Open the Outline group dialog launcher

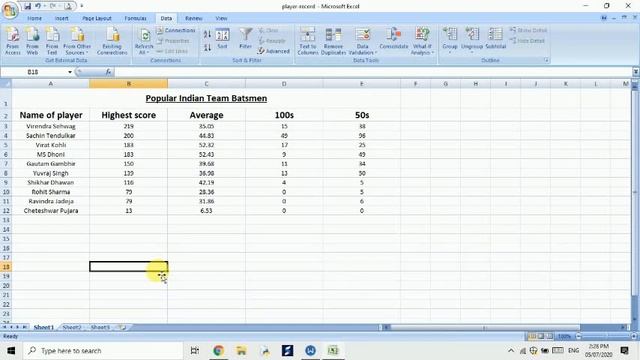click(547, 60)
